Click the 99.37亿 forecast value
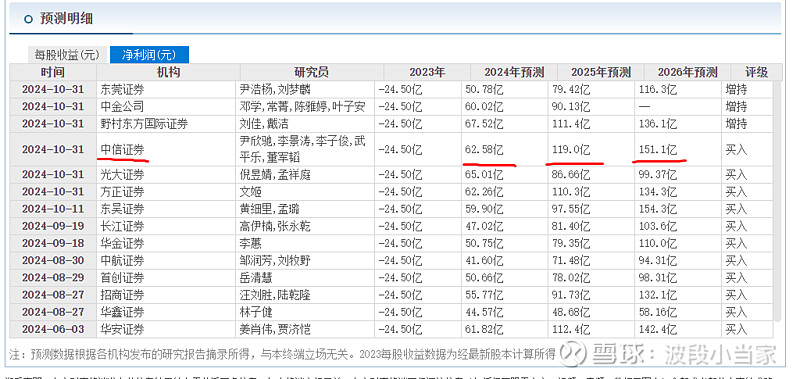Viewport: 800px width, 379px height. coord(657,174)
